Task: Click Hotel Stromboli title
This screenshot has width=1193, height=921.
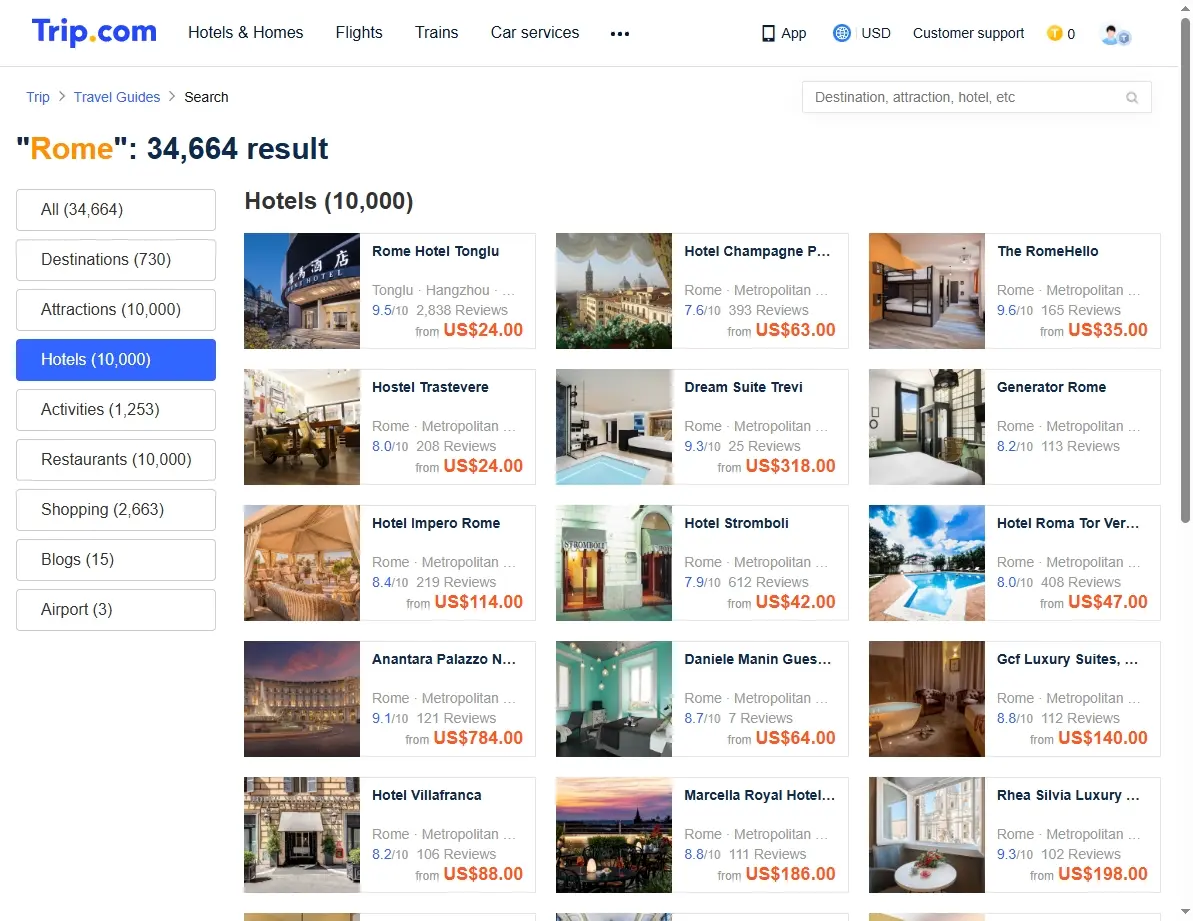Action: [x=736, y=523]
